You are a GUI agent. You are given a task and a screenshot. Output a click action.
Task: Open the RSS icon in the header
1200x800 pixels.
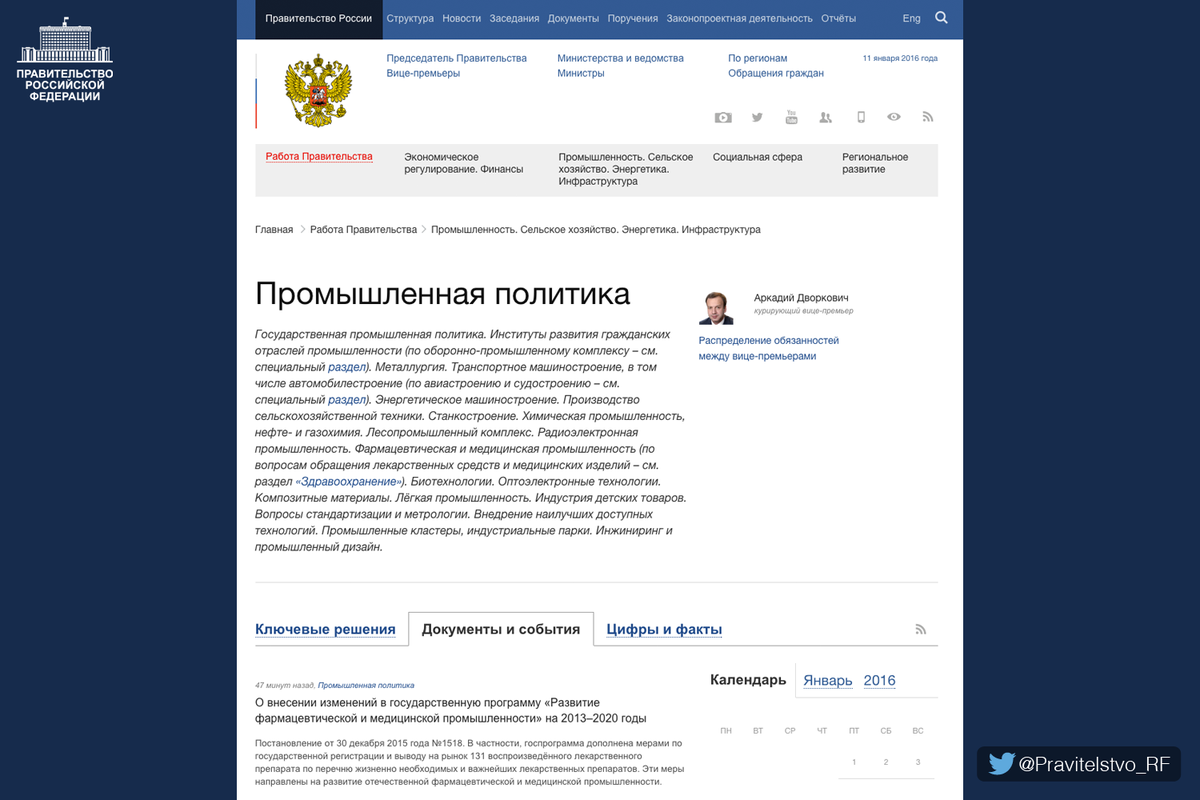tap(928, 117)
